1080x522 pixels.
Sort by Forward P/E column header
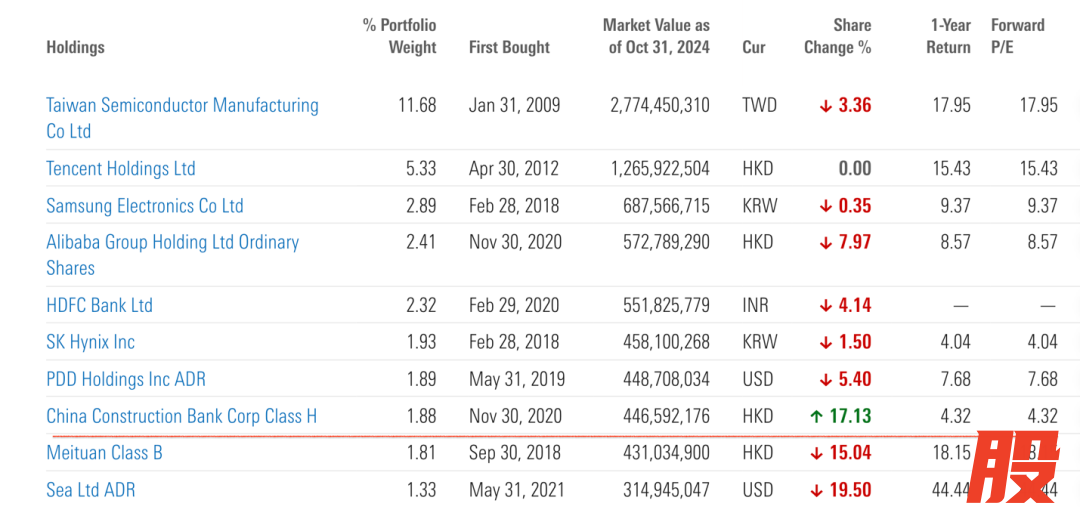(1017, 36)
